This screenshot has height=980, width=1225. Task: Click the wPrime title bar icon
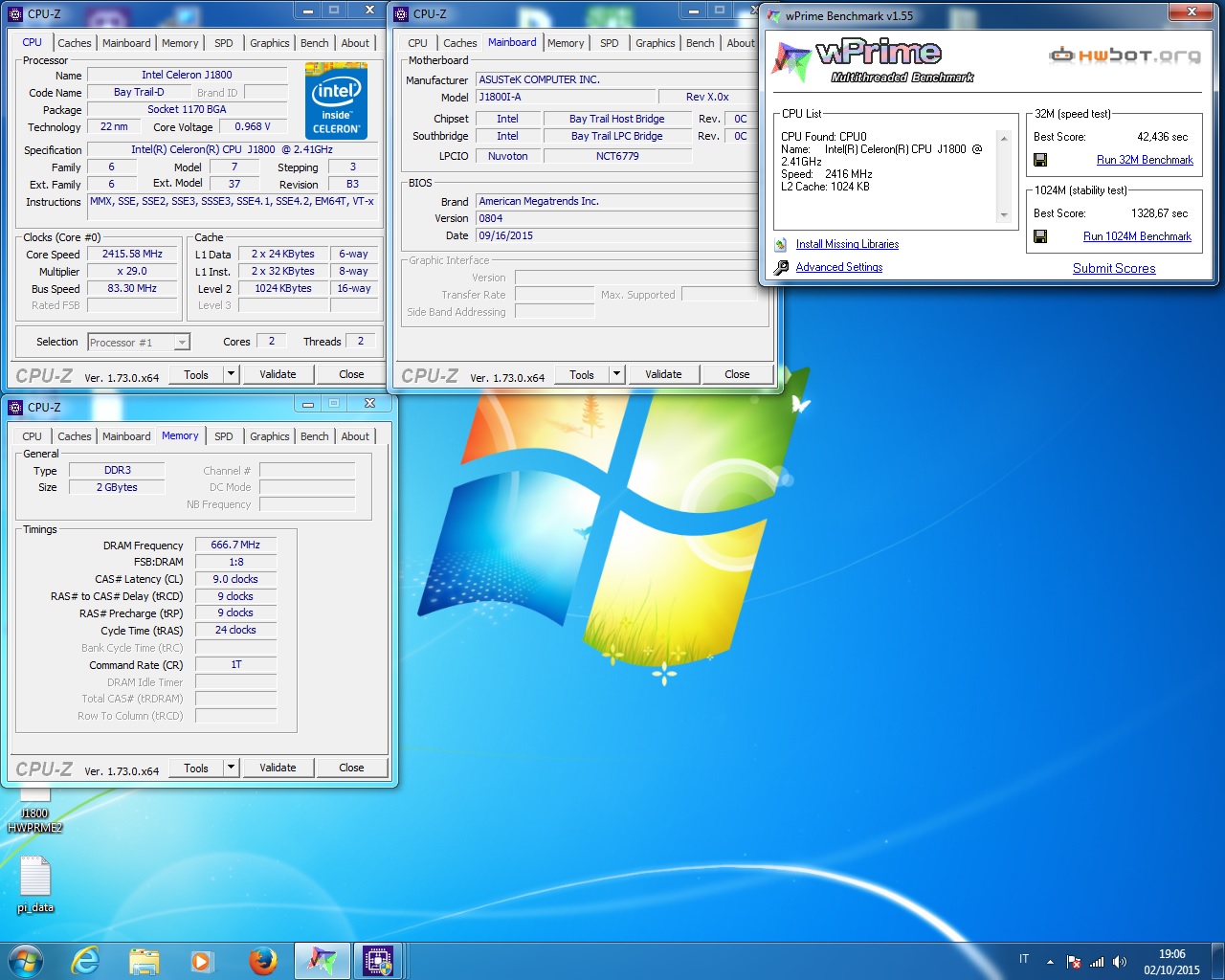(x=773, y=15)
